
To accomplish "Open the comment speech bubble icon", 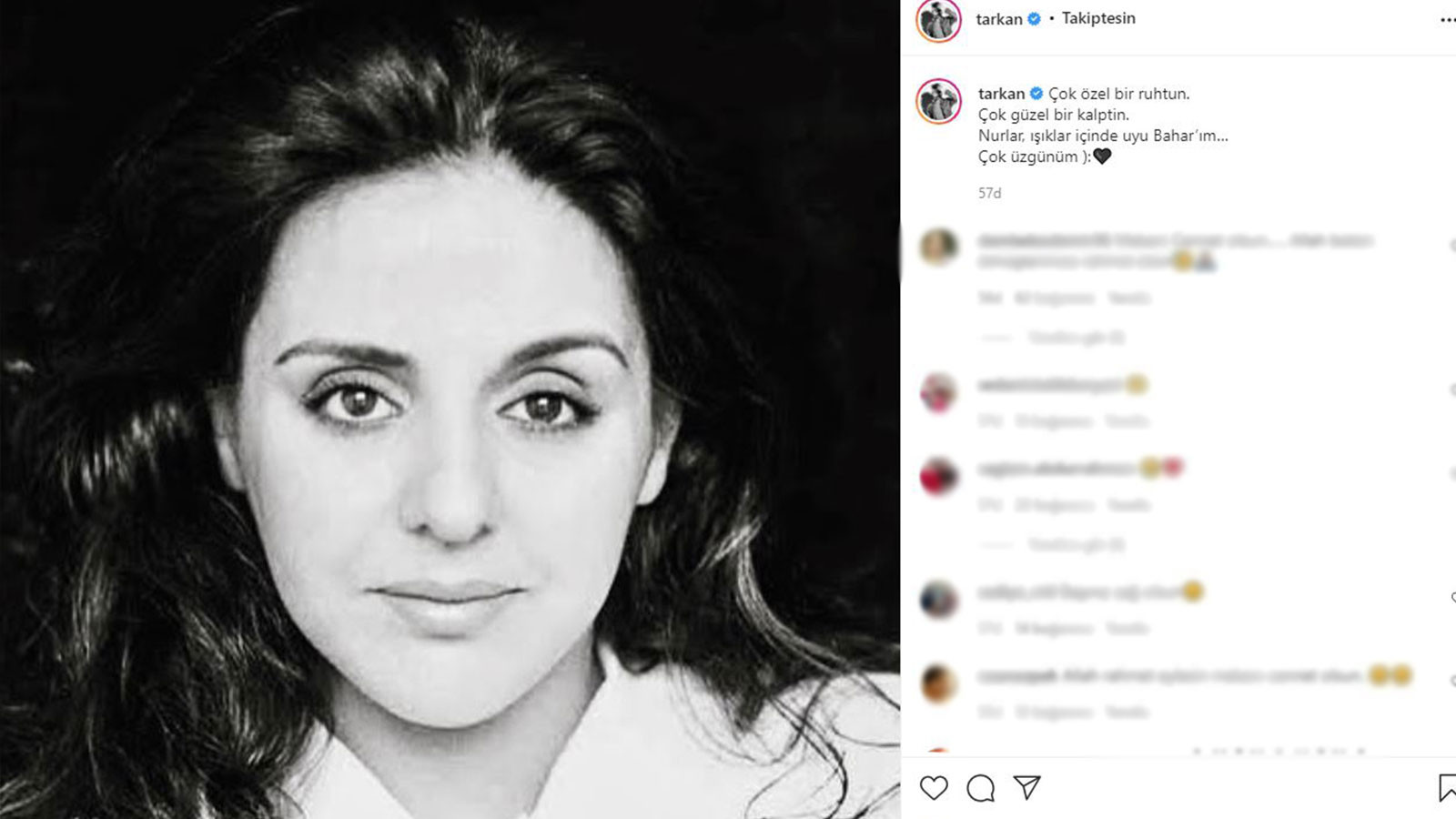I will pos(980,788).
